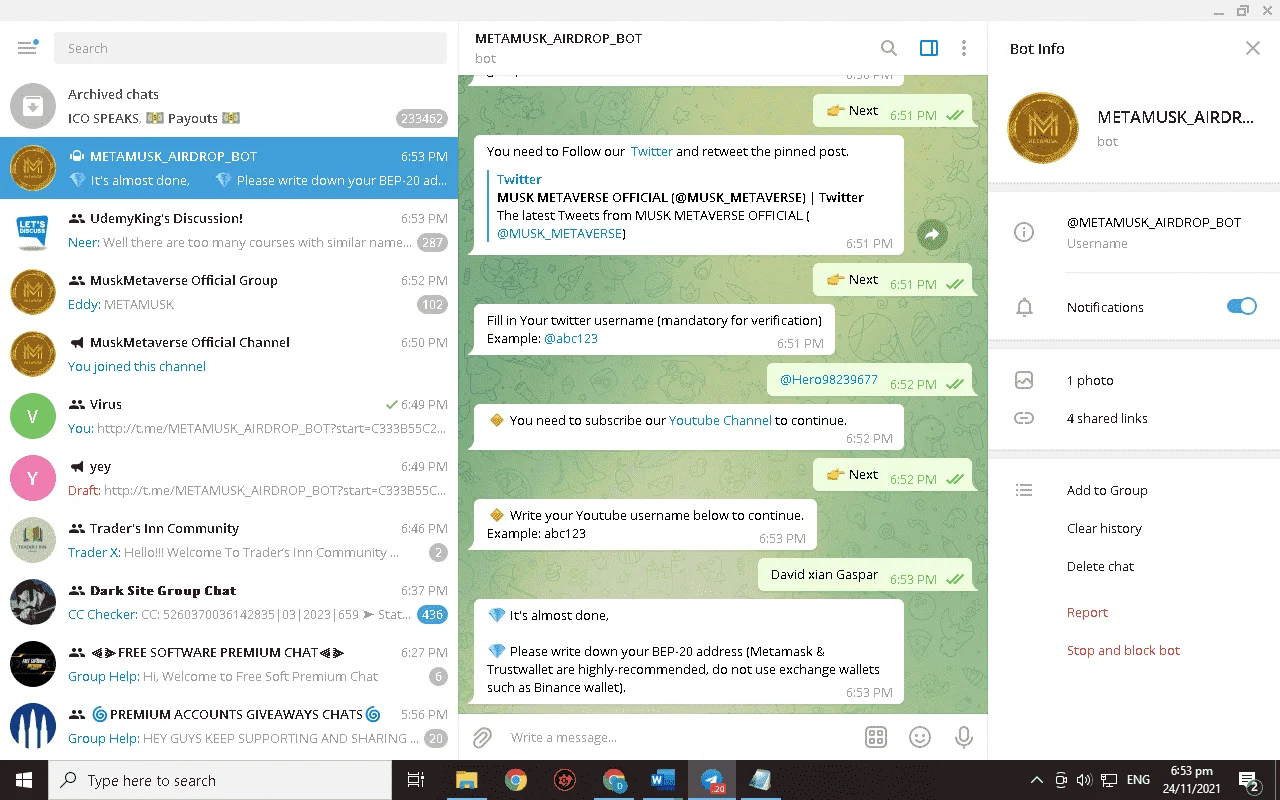
Task: Open Dark Site Group Chat
Action: tap(229, 602)
